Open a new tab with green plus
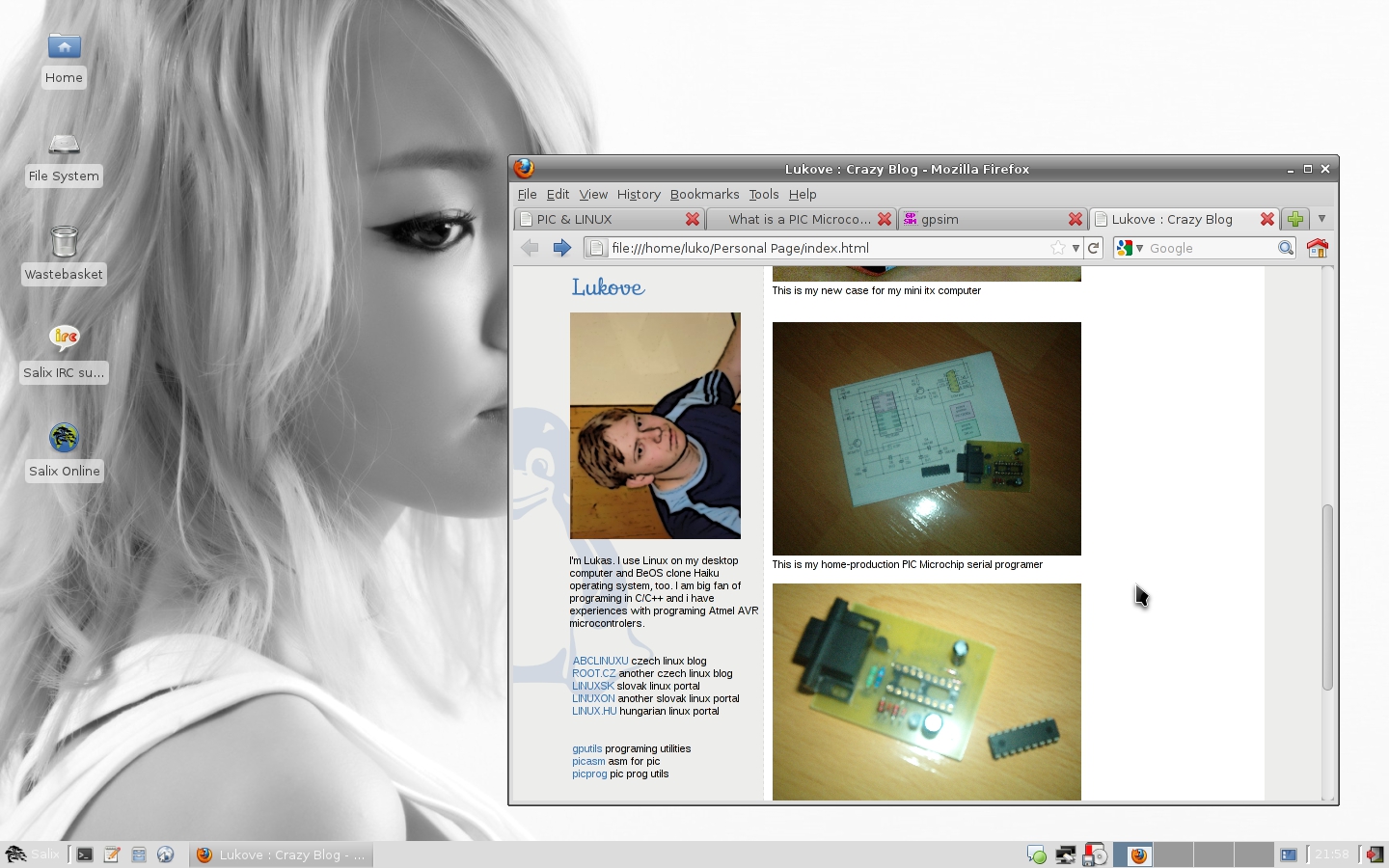The image size is (1389, 868). tap(1295, 219)
